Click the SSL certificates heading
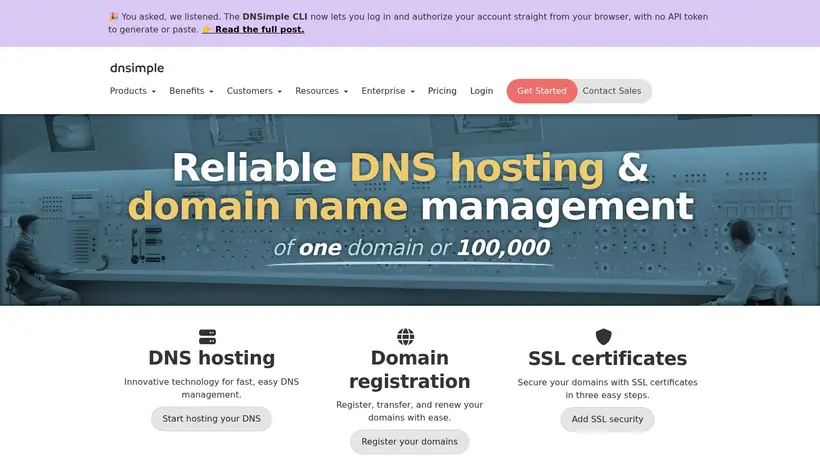This screenshot has width=820, height=461. point(607,359)
